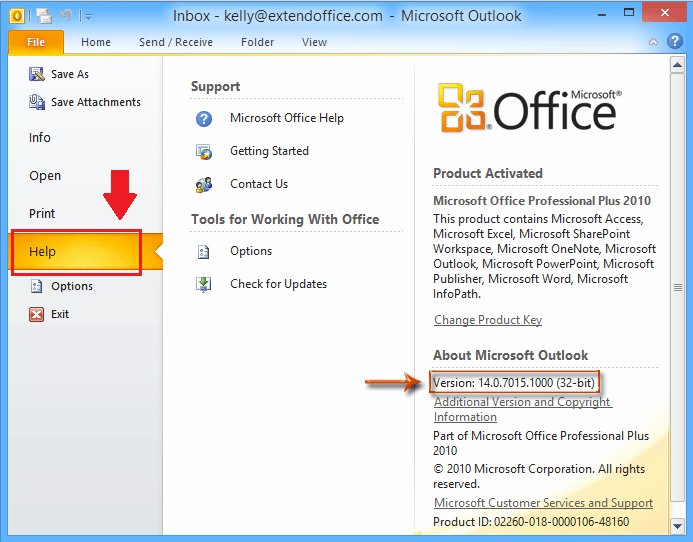Run Check for Updates
Screen dimensions: 693x542
coord(278,284)
